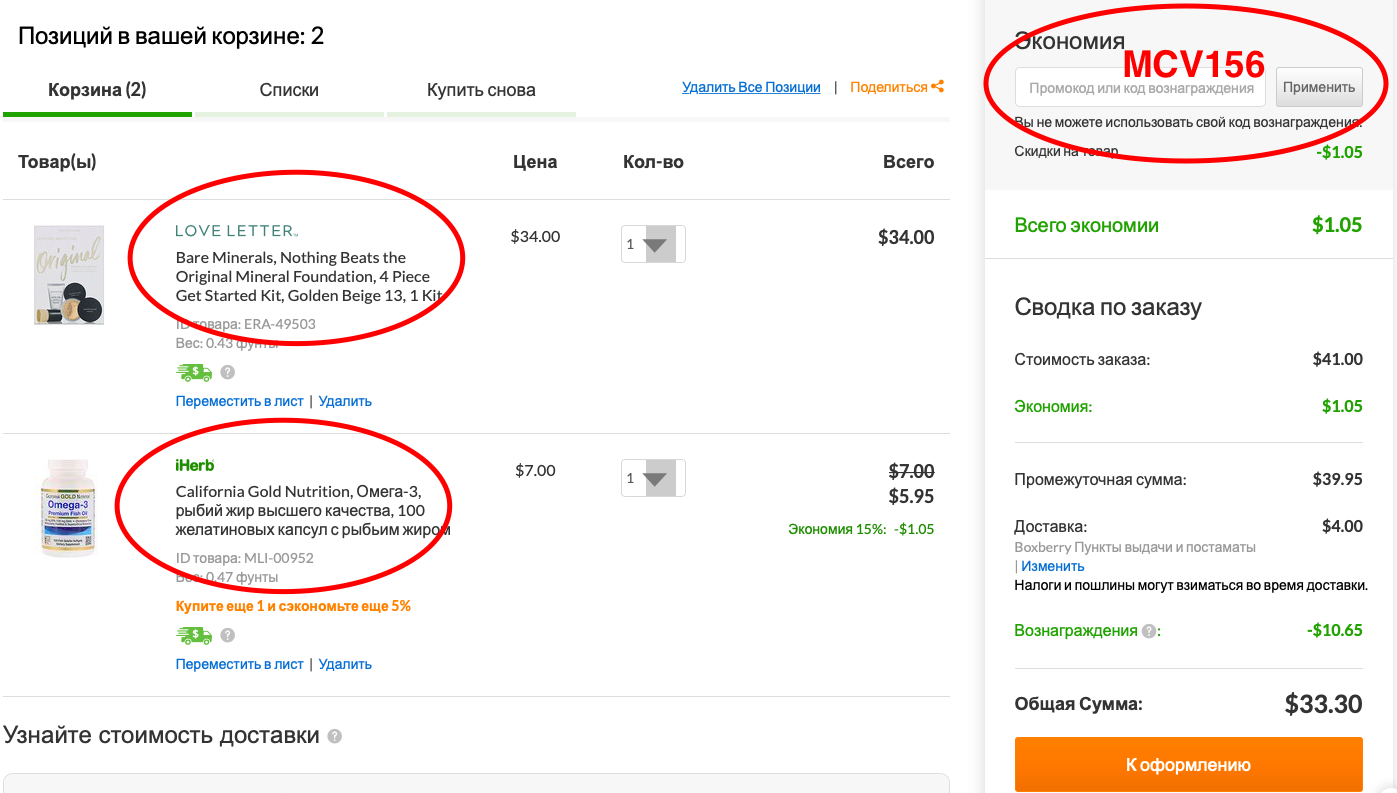The height and width of the screenshot is (793, 1397).
Task: Switch to Списки tab
Action: tap(289, 90)
